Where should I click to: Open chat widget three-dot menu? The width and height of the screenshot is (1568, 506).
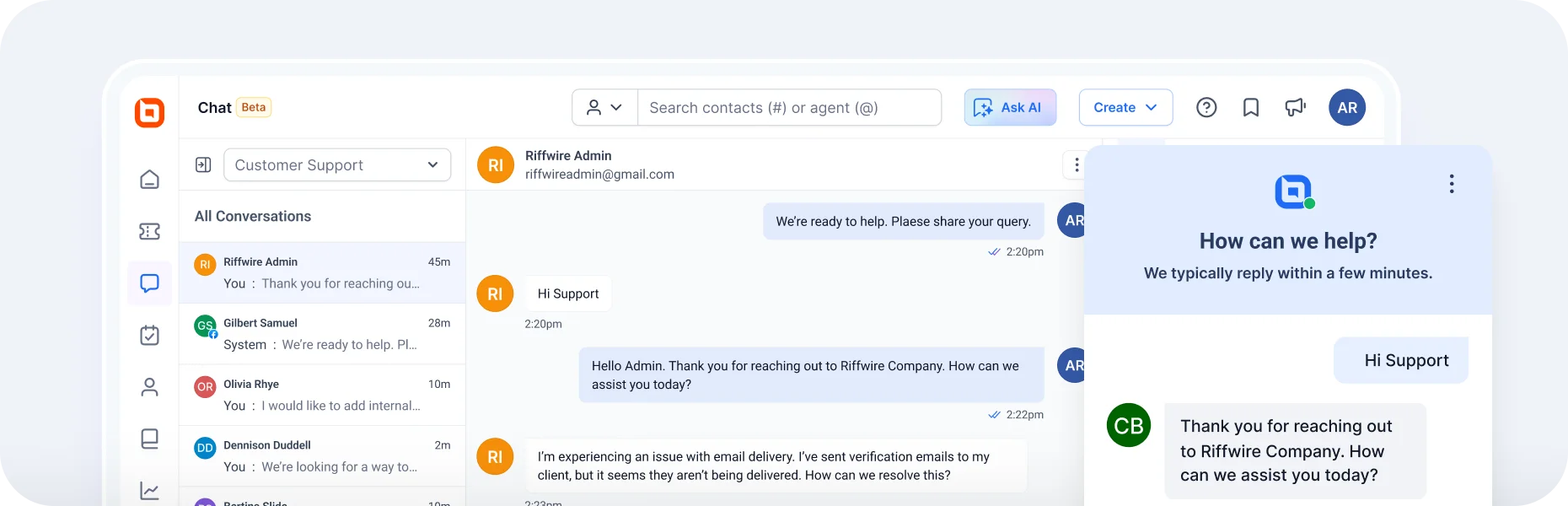click(x=1451, y=184)
